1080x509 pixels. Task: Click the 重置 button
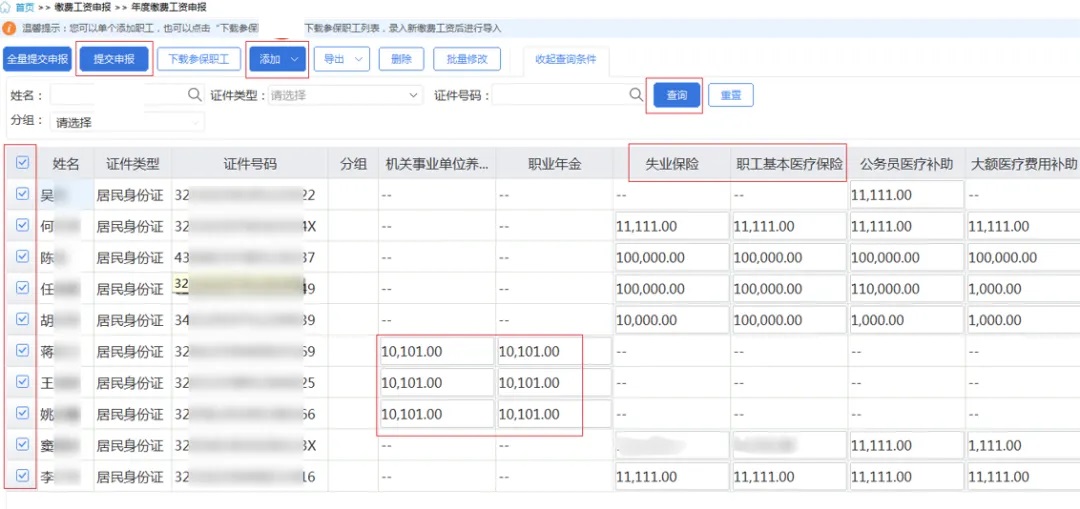pos(730,96)
